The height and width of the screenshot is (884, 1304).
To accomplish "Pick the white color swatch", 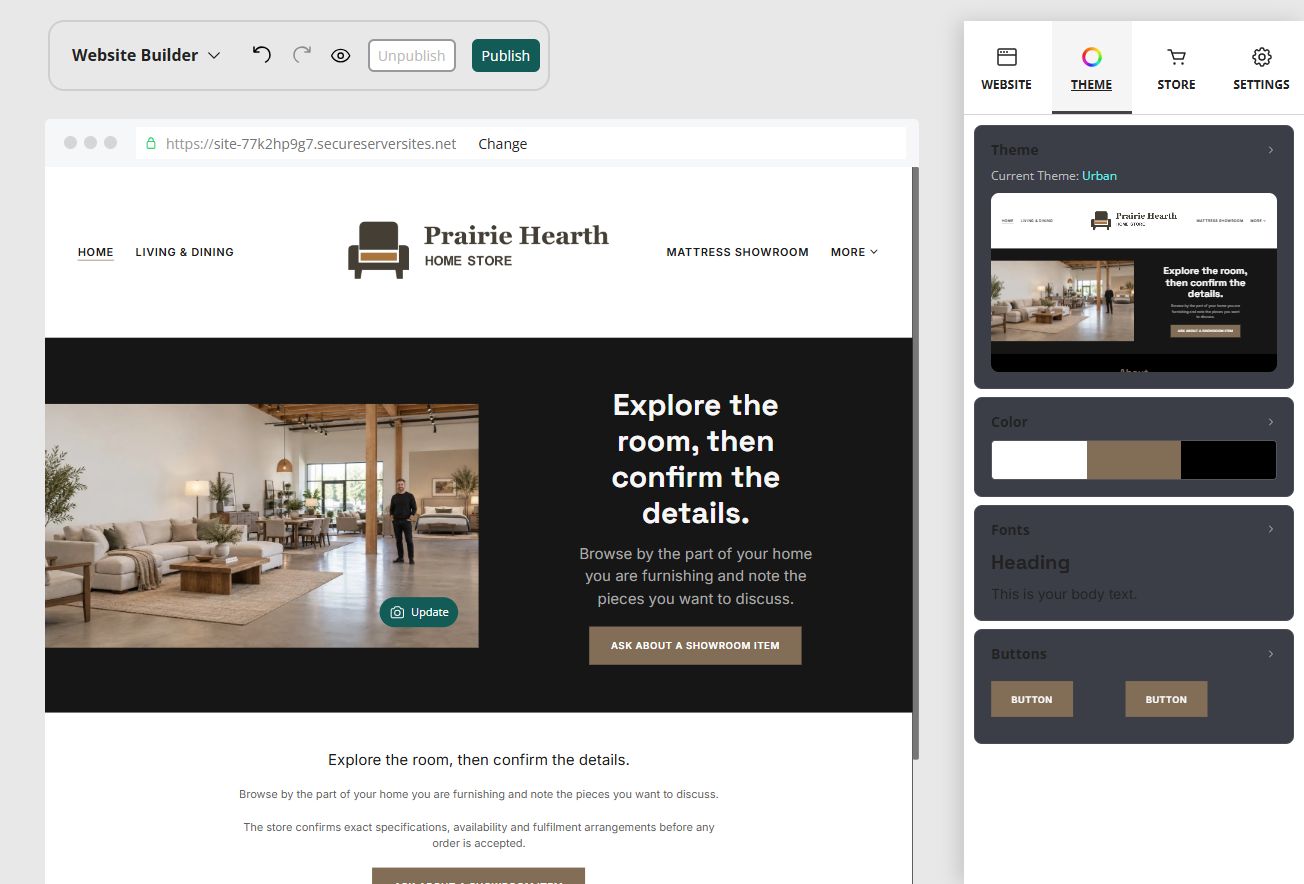I will pyautogui.click(x=1039, y=460).
